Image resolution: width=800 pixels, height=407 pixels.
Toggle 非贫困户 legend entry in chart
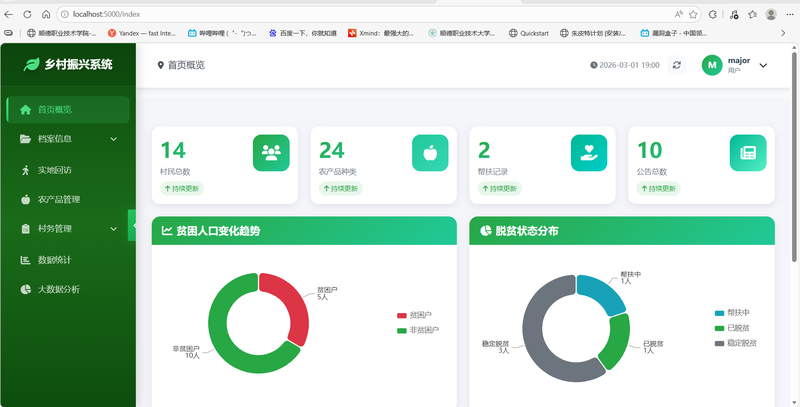click(x=420, y=329)
